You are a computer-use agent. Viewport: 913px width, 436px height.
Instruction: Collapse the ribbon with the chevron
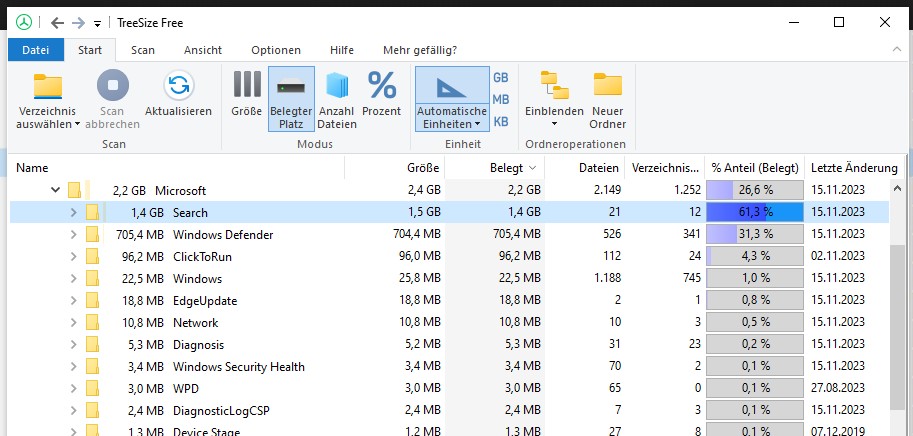897,49
